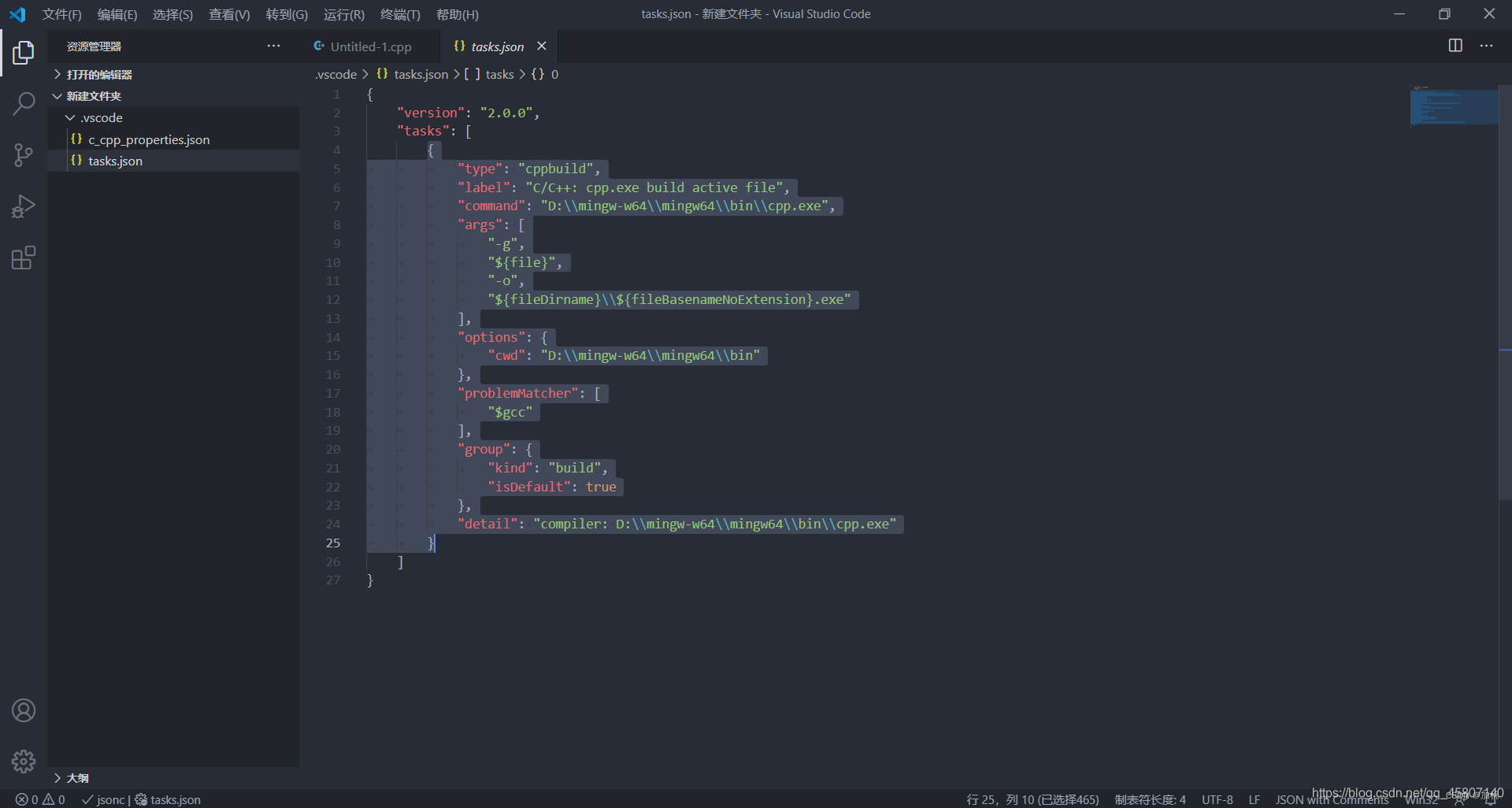
Task: Click the minimap code overview
Action: [x=1454, y=106]
